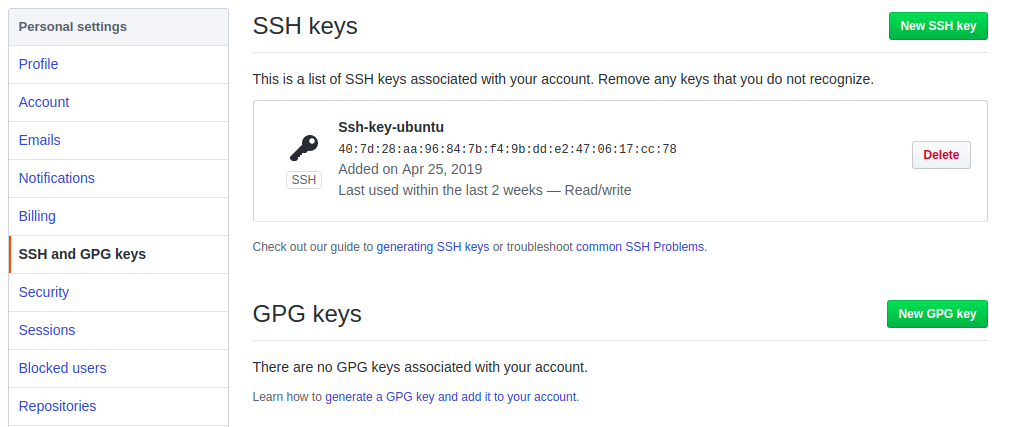This screenshot has width=1035, height=427.
Task: Select Notifications in the sidebar
Action: click(57, 178)
